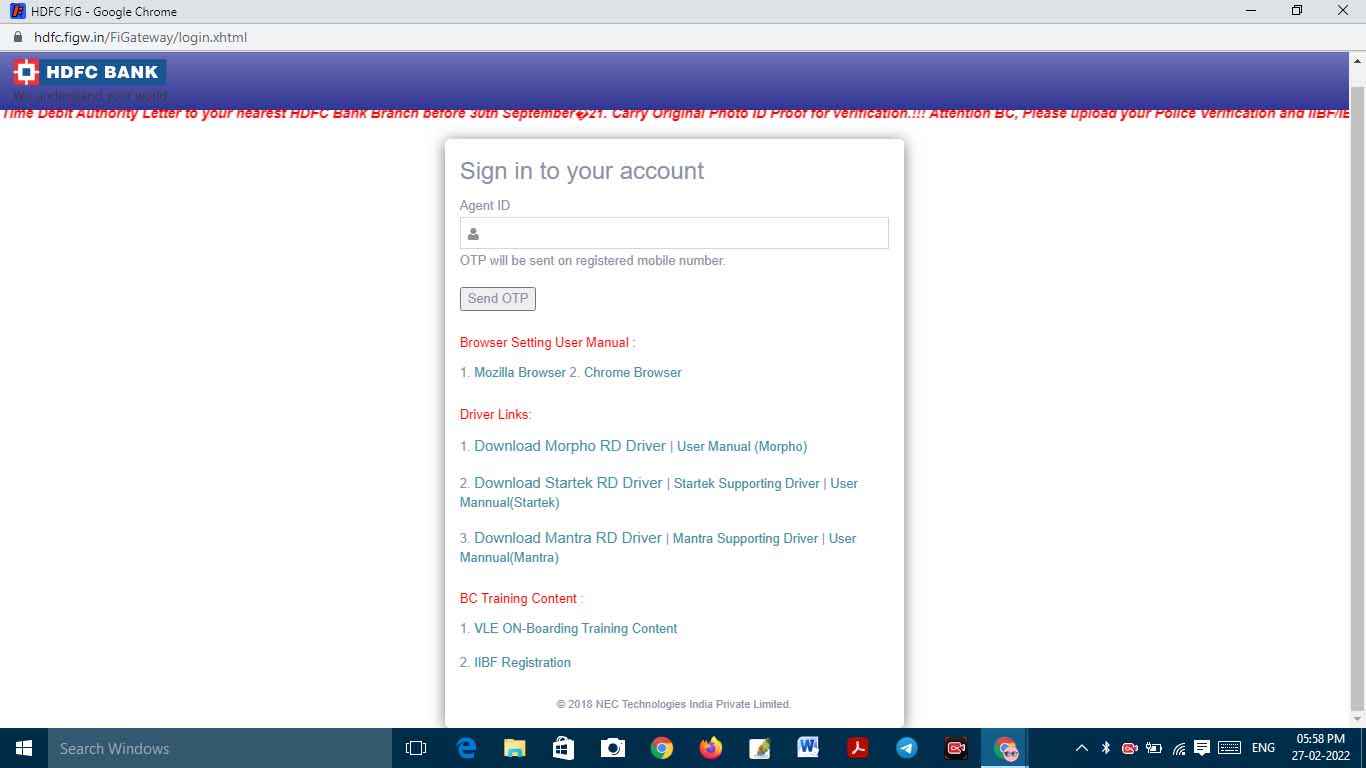Open File Explorer from taskbar
Viewport: 1366px width, 768px height.
click(514, 748)
